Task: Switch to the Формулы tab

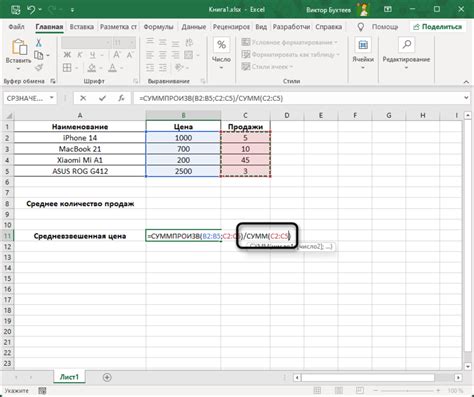Action: click(x=158, y=27)
